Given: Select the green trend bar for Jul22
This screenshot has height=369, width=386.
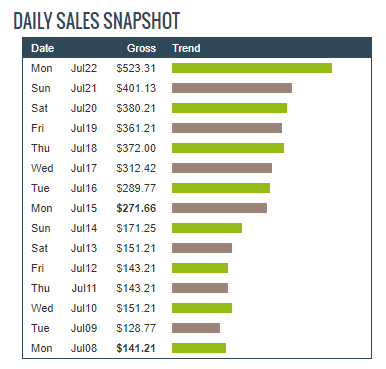Looking at the screenshot, I should coord(252,68).
